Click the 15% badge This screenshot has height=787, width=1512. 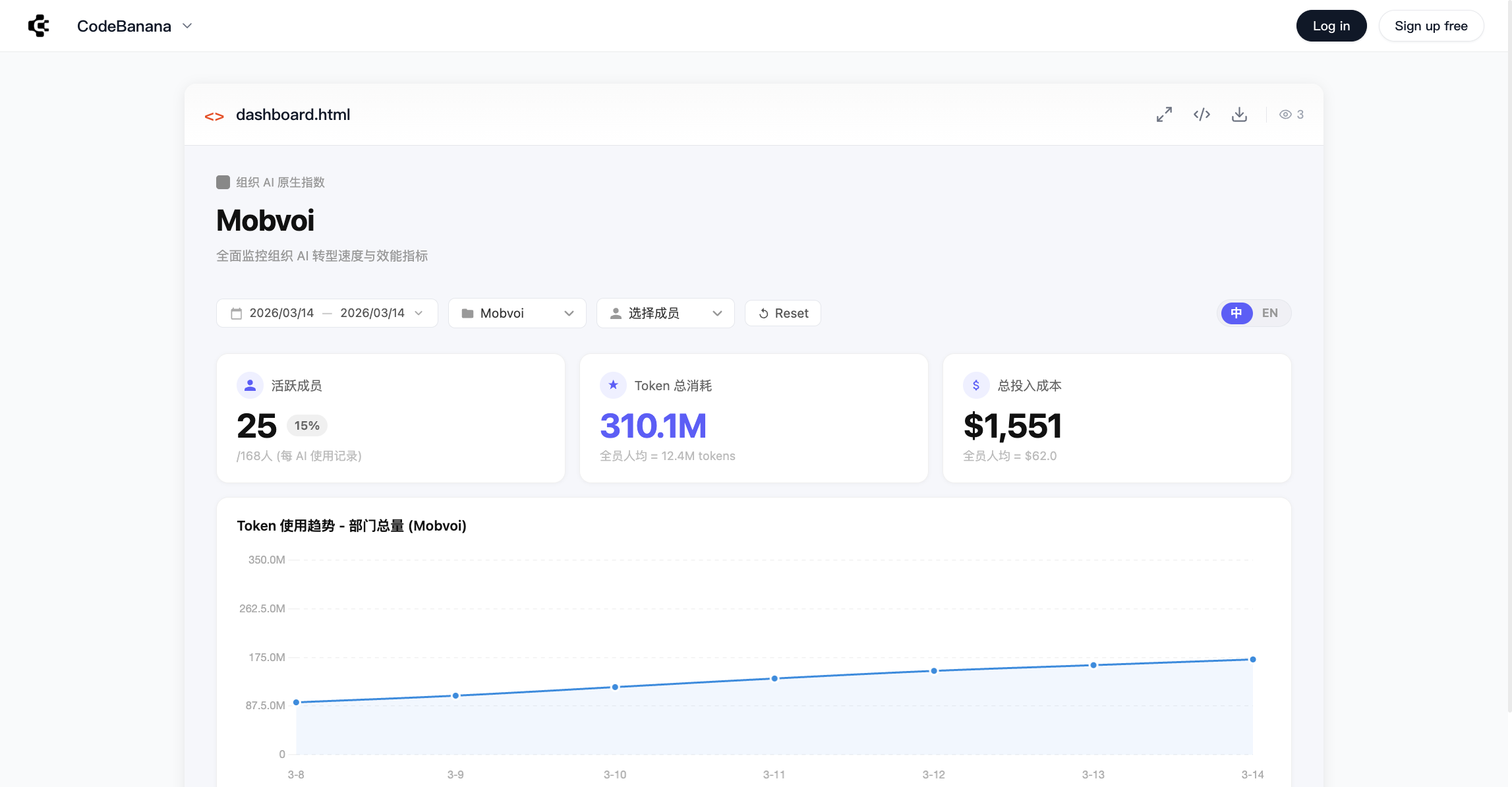(307, 426)
